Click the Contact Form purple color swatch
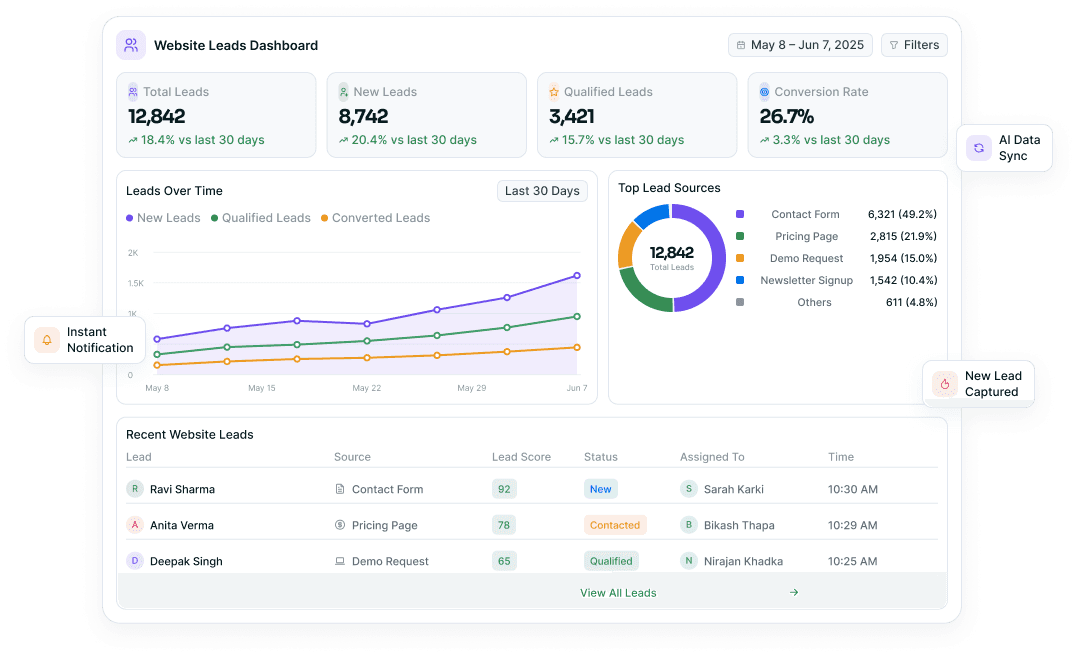The width and height of the screenshot is (1077, 656). pos(740,214)
